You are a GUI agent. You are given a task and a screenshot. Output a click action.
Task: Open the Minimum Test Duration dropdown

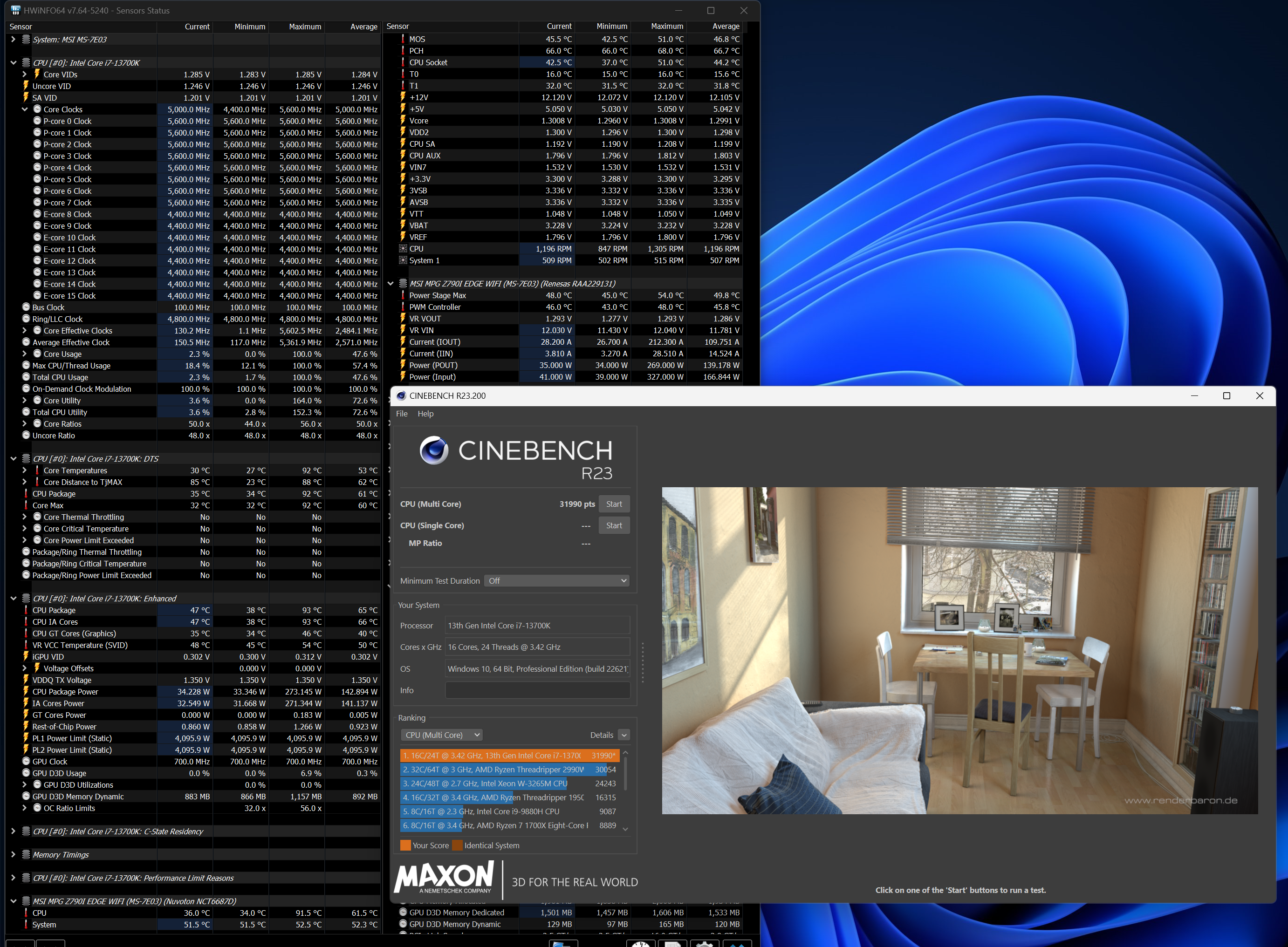[556, 581]
